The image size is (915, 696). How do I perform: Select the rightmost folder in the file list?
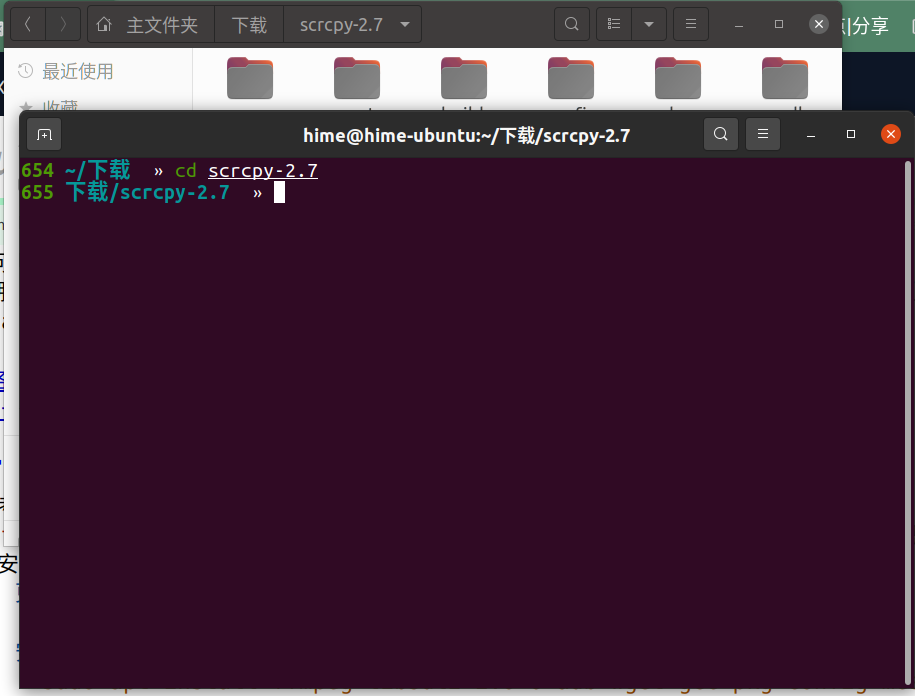click(785, 78)
